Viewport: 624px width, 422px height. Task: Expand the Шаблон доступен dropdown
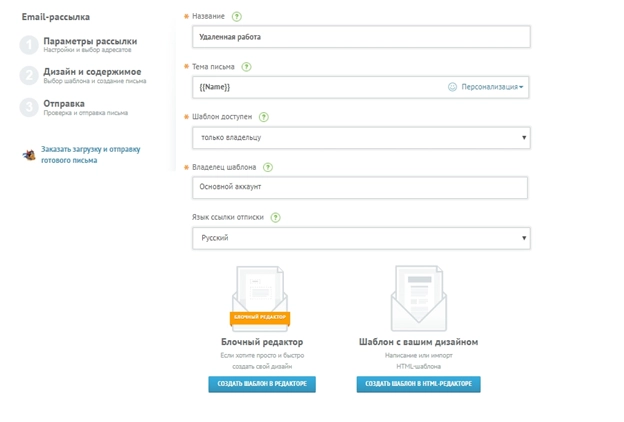[x=361, y=137]
